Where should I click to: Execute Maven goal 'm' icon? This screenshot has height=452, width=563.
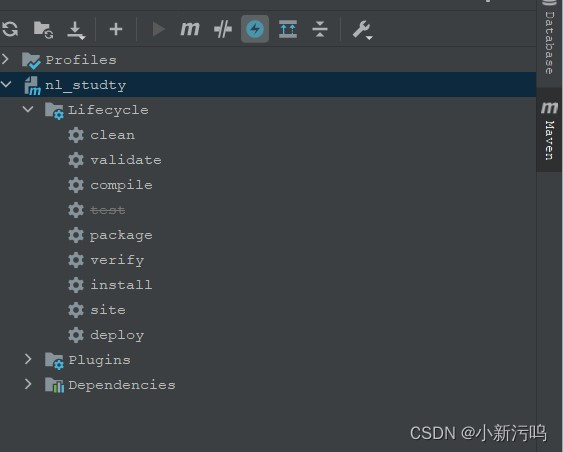click(x=190, y=29)
